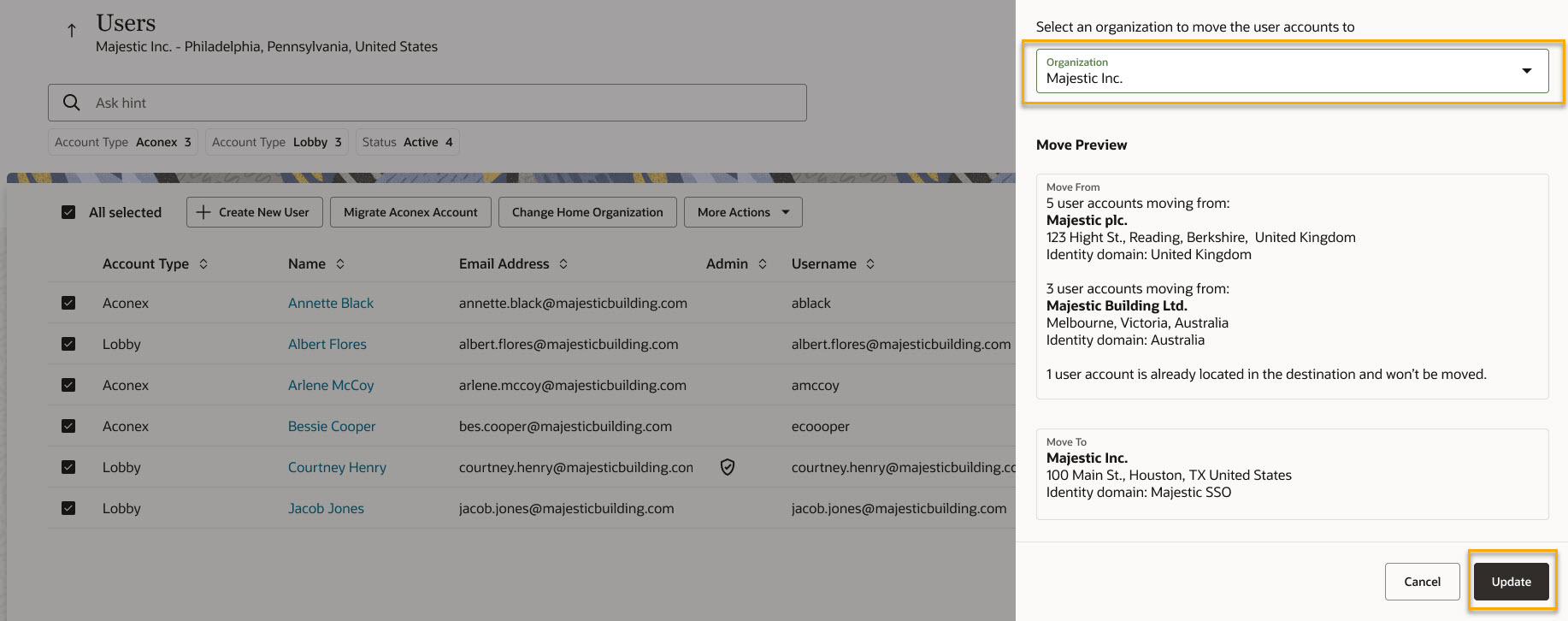Click the Ask hint search field

click(x=427, y=103)
